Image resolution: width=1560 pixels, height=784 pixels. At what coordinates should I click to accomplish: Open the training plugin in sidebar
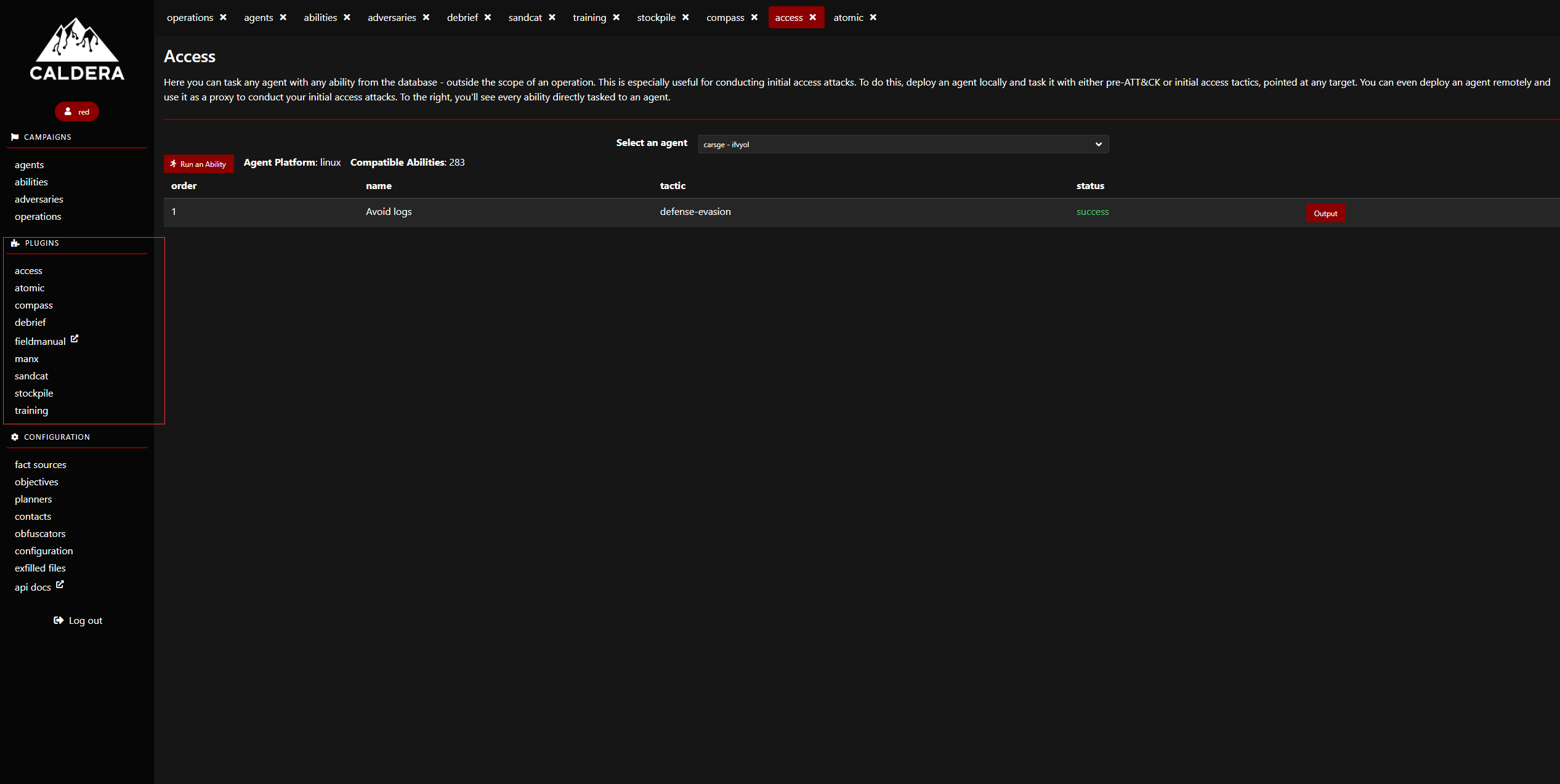click(31, 410)
